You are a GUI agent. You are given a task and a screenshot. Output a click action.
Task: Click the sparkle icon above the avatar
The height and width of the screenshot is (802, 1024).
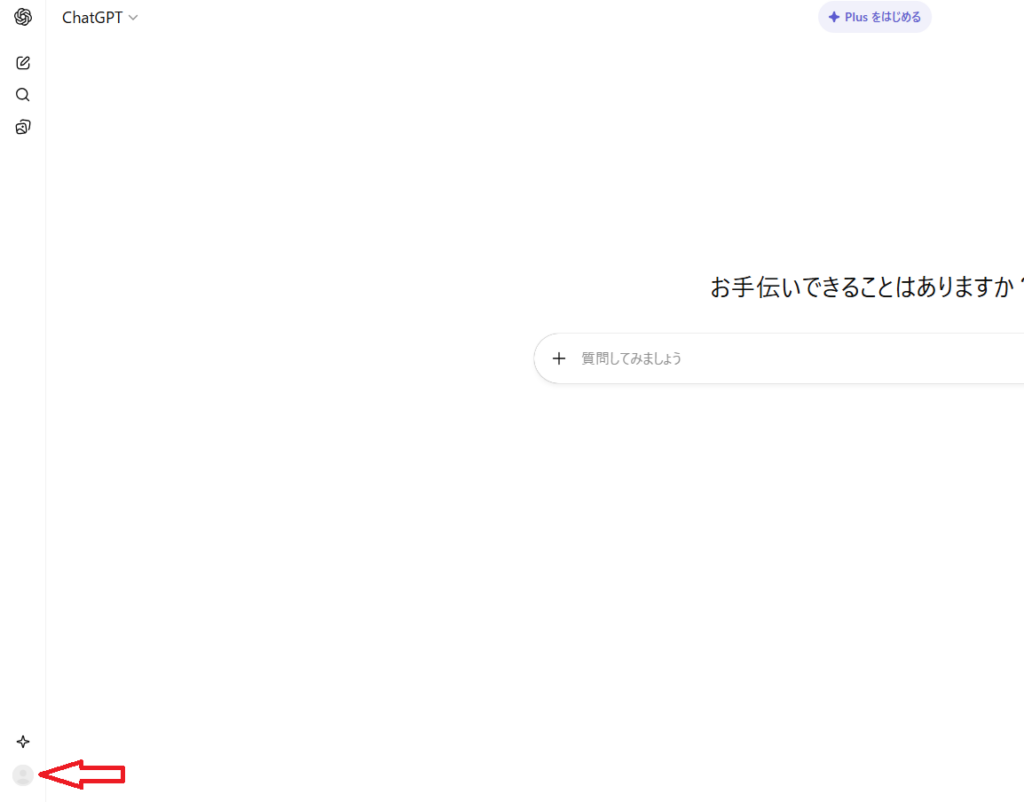23,742
